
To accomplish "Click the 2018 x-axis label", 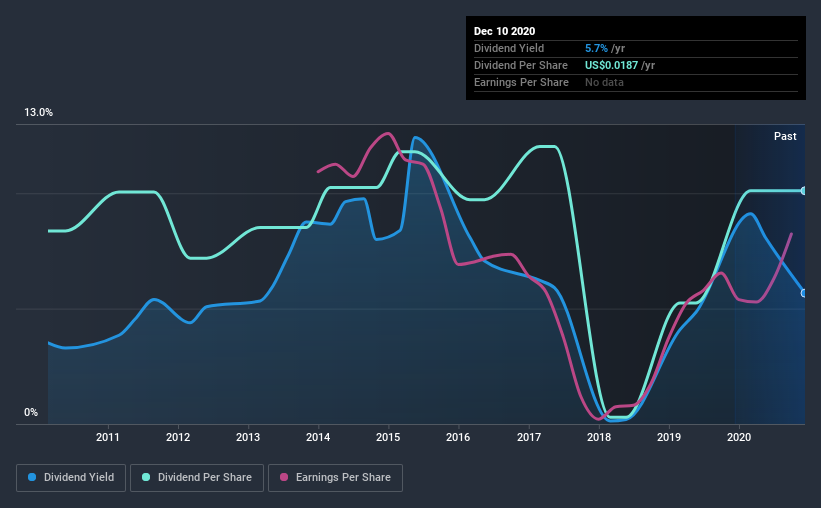I will pyautogui.click(x=599, y=437).
